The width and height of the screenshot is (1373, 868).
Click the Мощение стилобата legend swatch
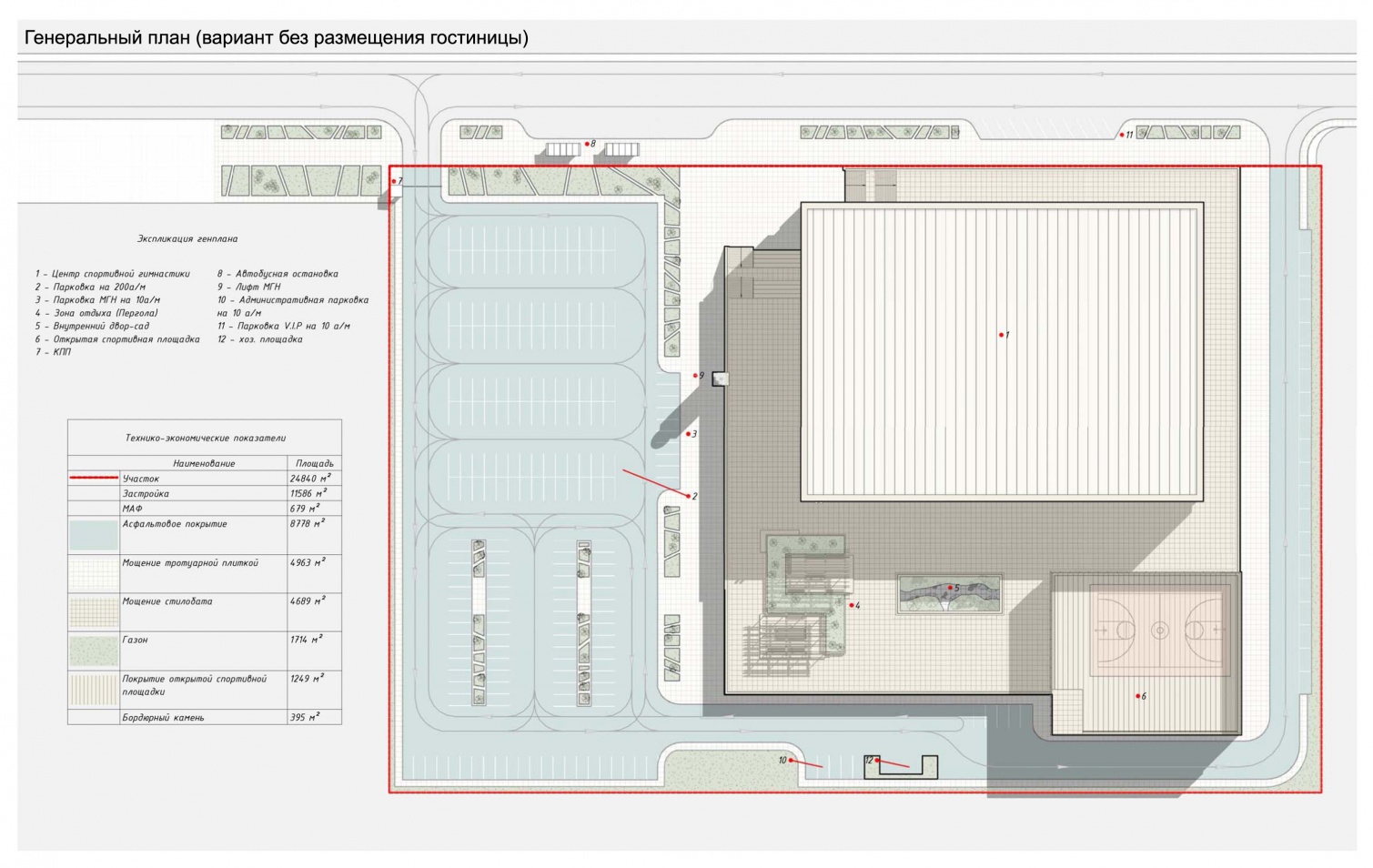(x=94, y=612)
